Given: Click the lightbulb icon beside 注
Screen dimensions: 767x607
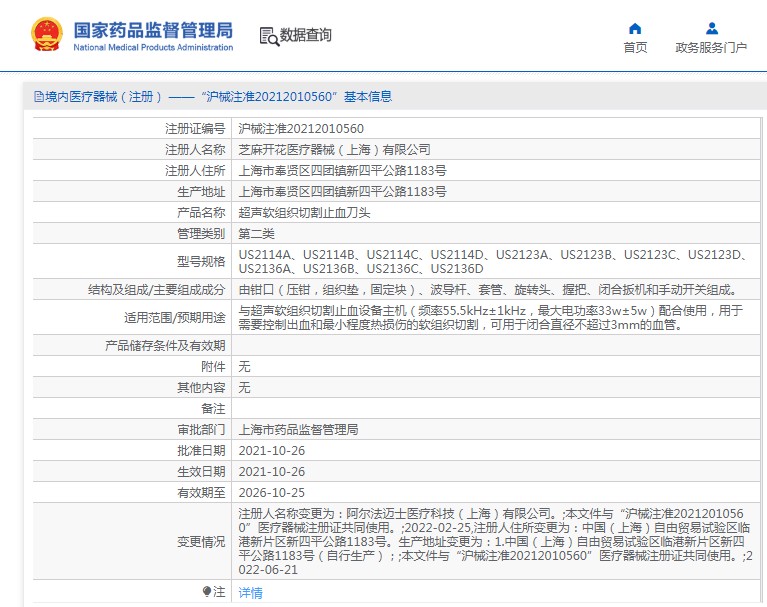Looking at the screenshot, I should [207, 591].
